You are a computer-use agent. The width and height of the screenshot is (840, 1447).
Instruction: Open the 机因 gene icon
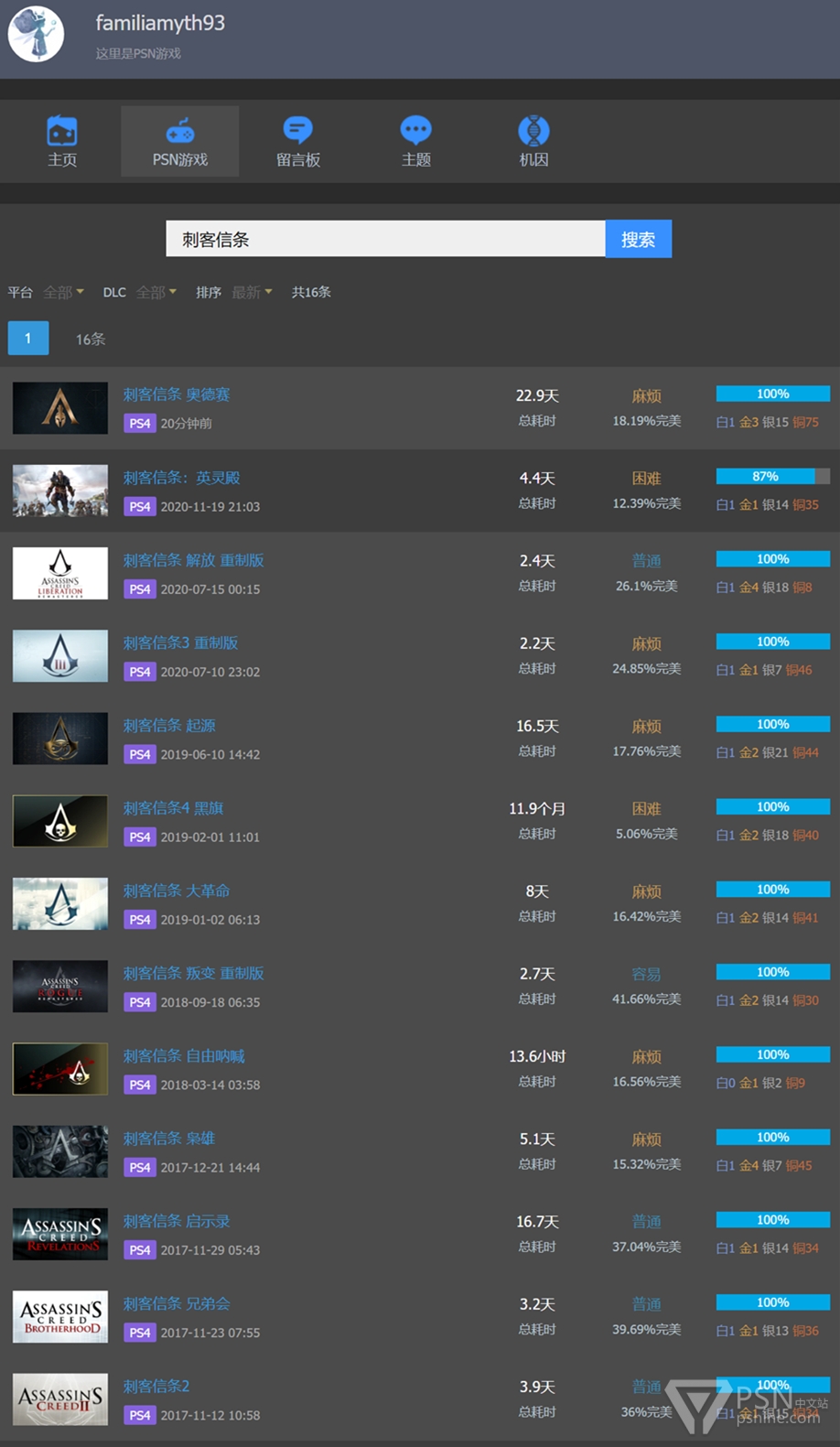(x=533, y=131)
